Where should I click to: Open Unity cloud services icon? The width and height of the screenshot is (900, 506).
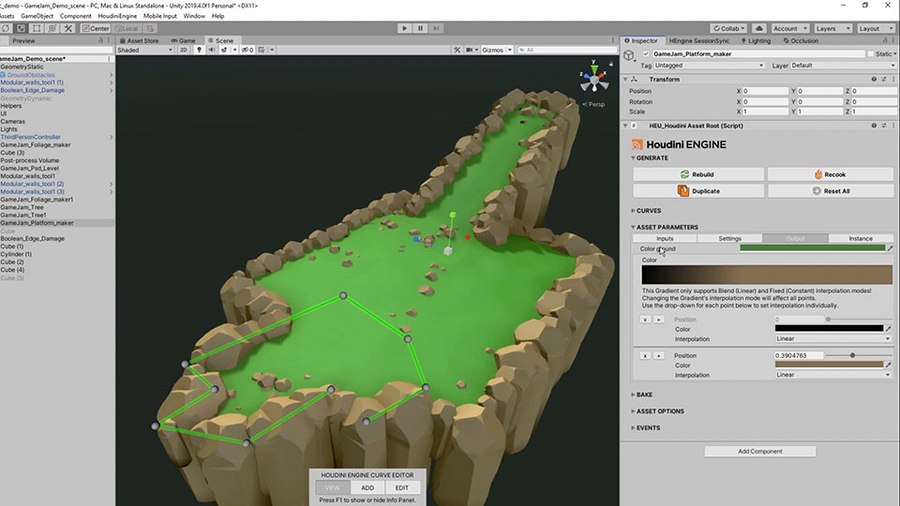pyautogui.click(x=759, y=28)
